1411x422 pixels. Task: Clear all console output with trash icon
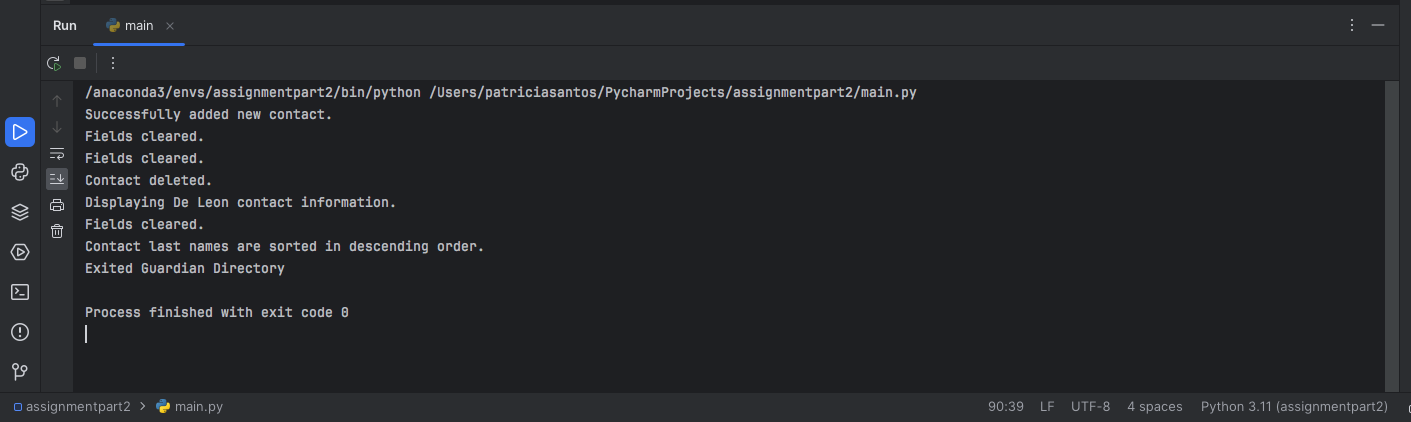(x=57, y=231)
